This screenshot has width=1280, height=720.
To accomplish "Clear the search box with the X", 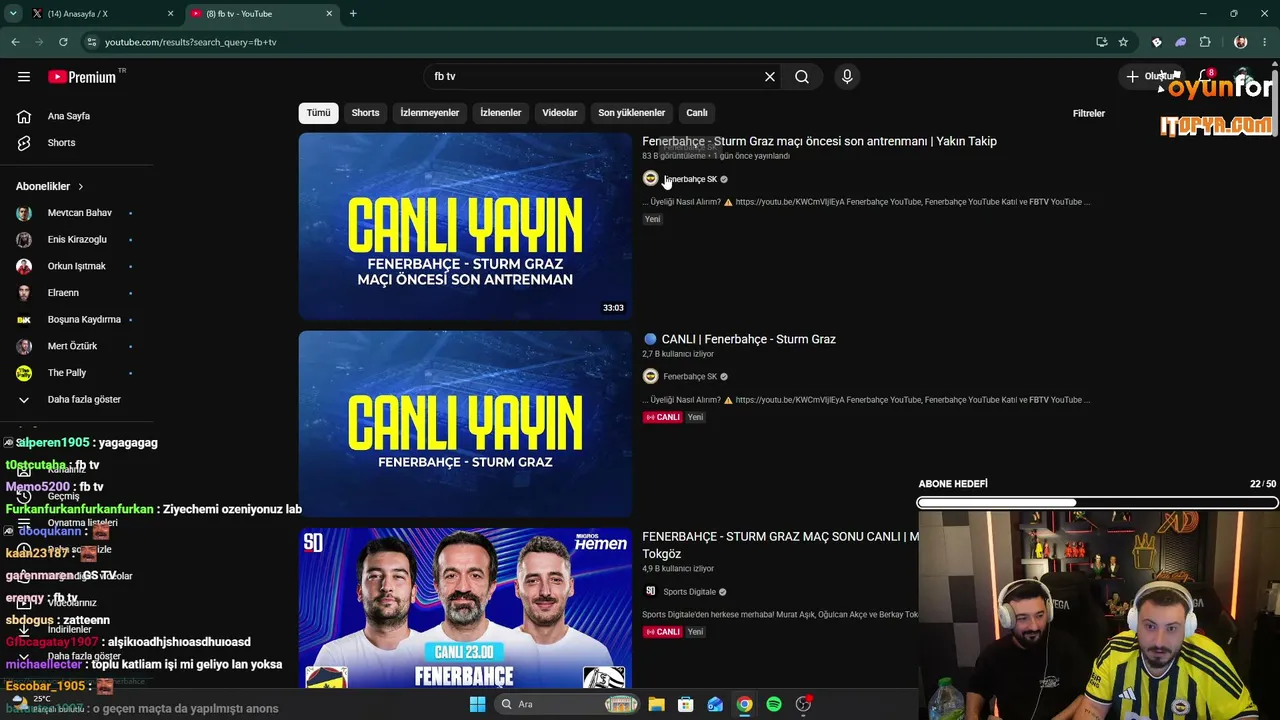I will pos(770,77).
